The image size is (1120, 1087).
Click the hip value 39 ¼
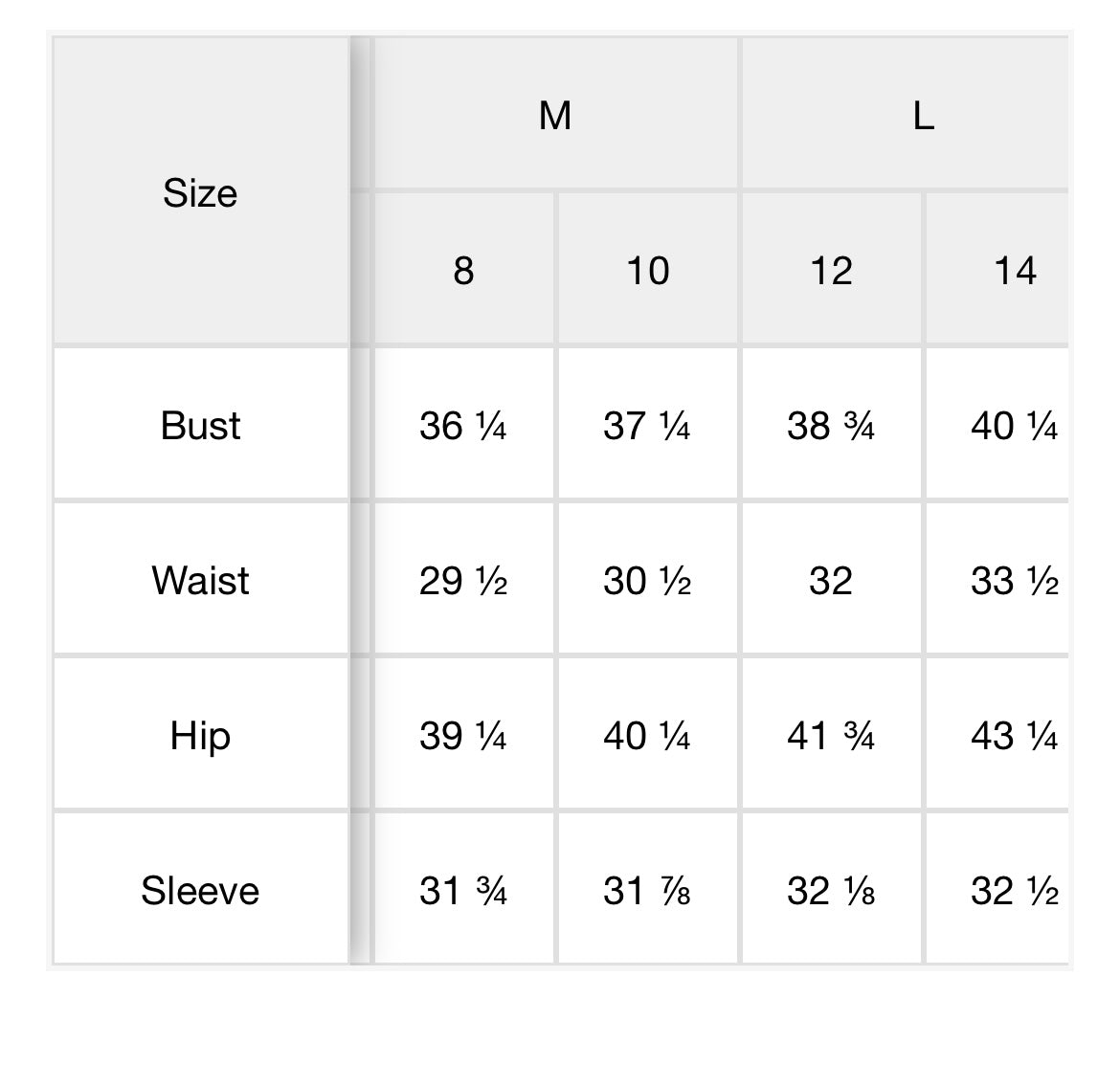463,736
